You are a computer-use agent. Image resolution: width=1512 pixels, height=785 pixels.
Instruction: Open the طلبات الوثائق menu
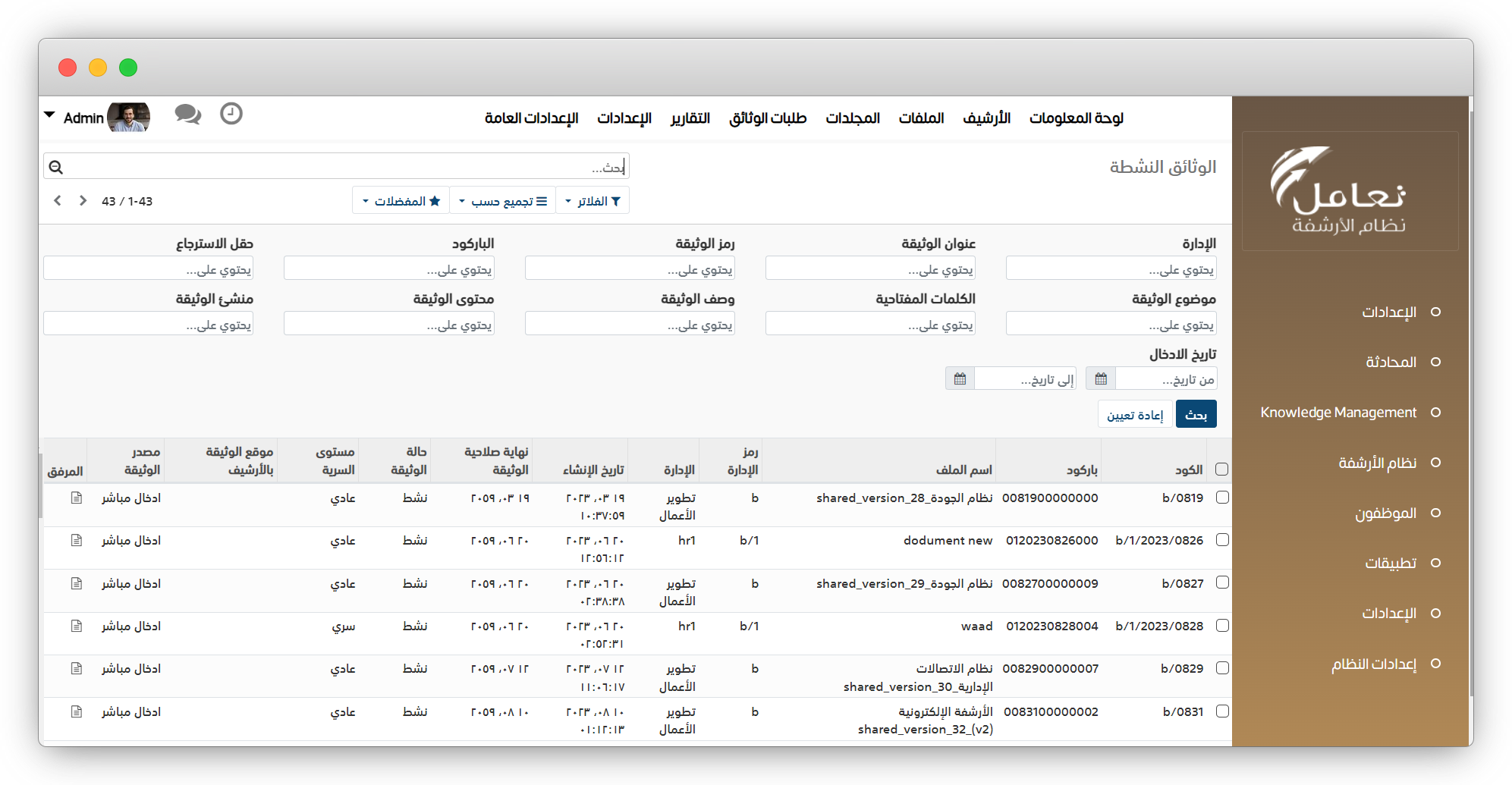pyautogui.click(x=767, y=118)
